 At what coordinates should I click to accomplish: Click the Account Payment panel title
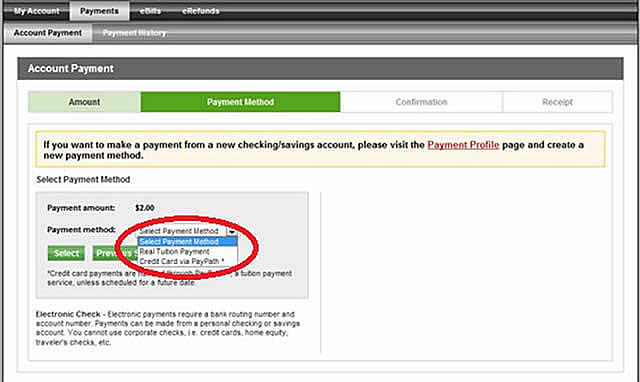tap(71, 69)
